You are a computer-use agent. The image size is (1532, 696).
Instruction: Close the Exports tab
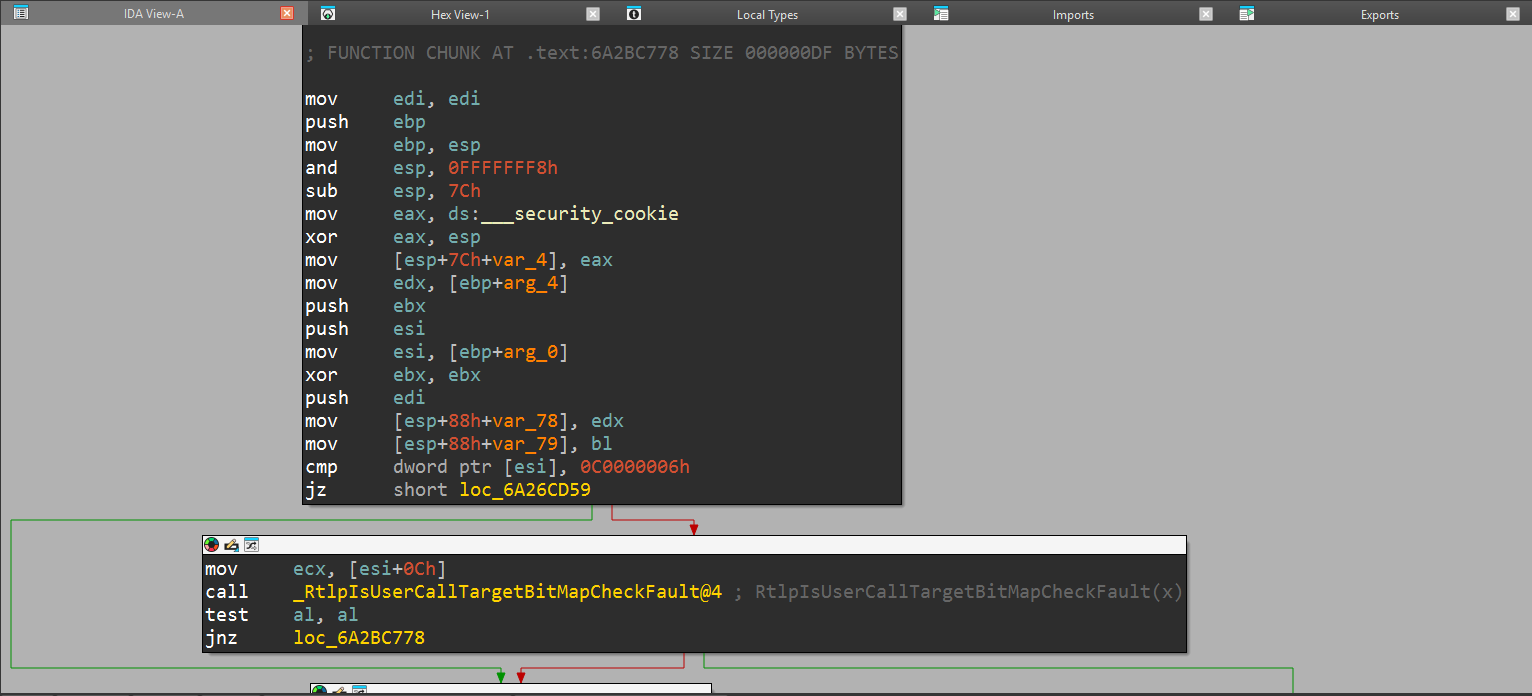1512,14
